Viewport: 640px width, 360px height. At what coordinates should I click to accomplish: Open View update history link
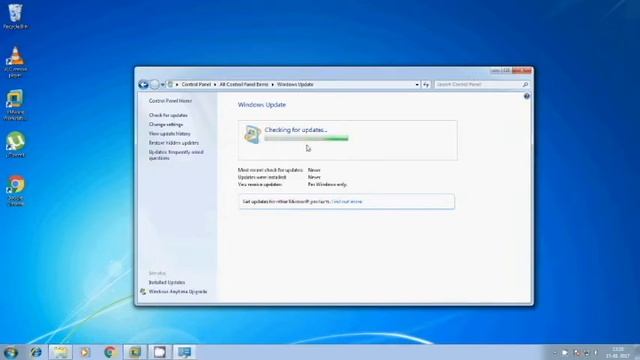(169, 134)
